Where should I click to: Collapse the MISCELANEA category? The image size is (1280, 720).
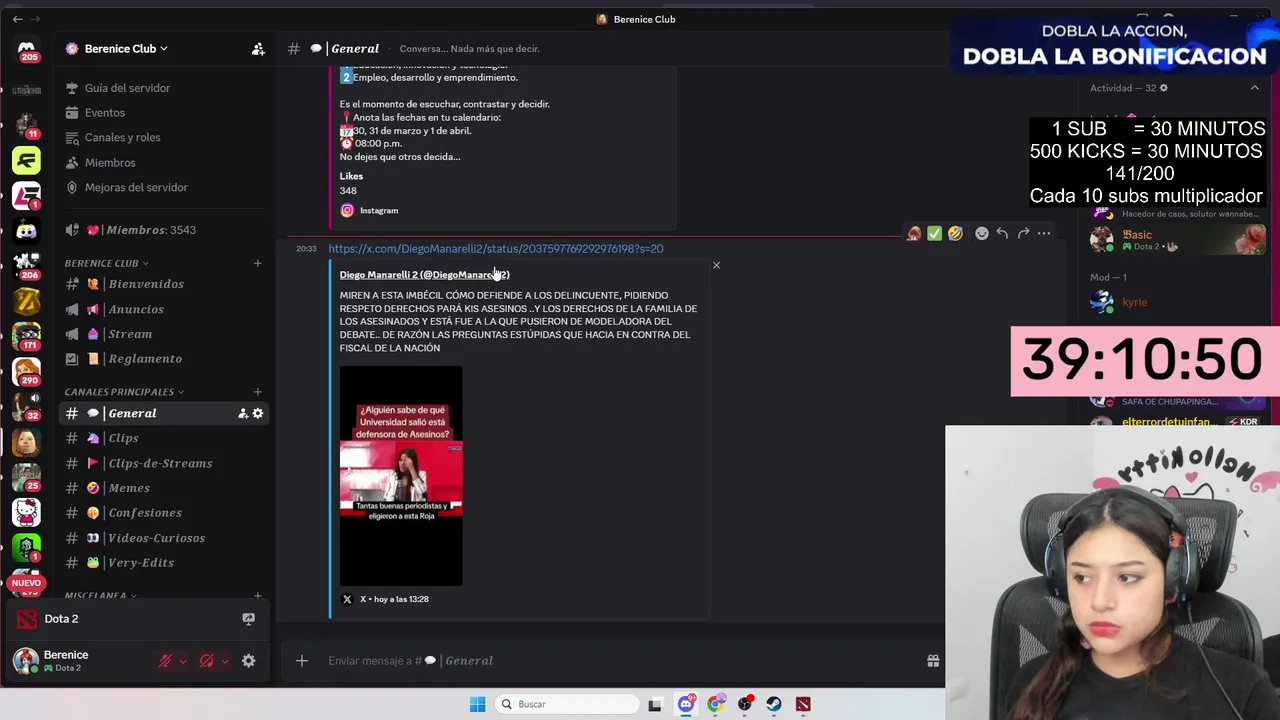tap(101, 596)
